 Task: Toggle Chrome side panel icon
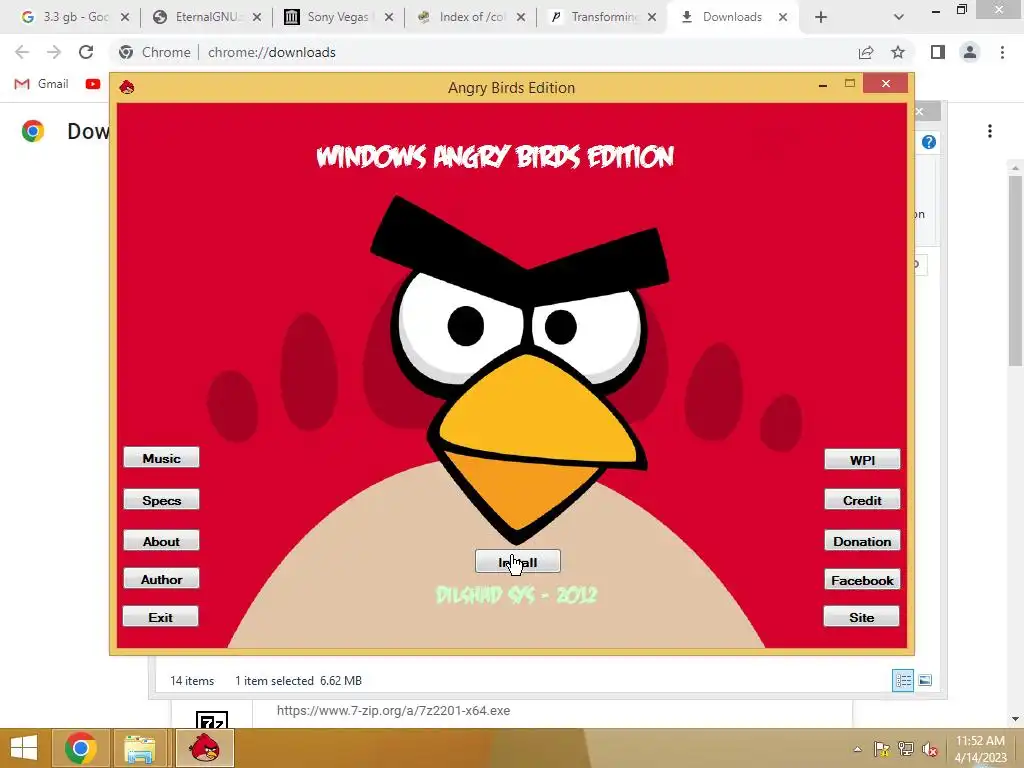click(x=938, y=52)
